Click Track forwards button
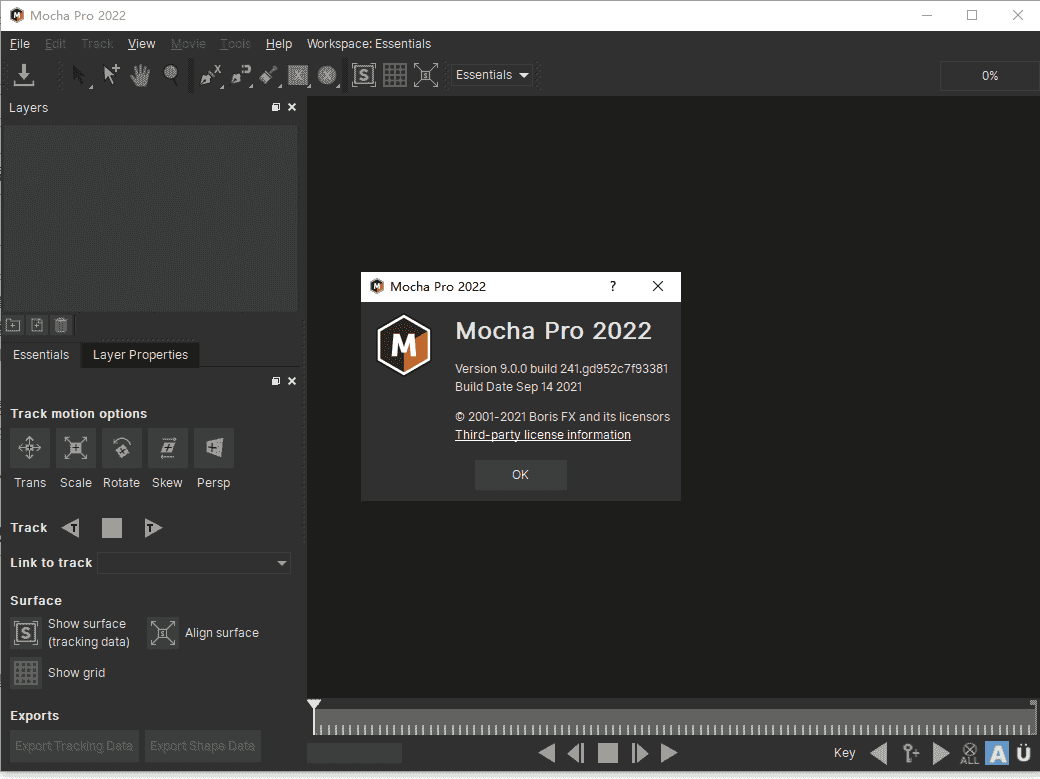Screen dimensions: 1040x779 click(153, 528)
